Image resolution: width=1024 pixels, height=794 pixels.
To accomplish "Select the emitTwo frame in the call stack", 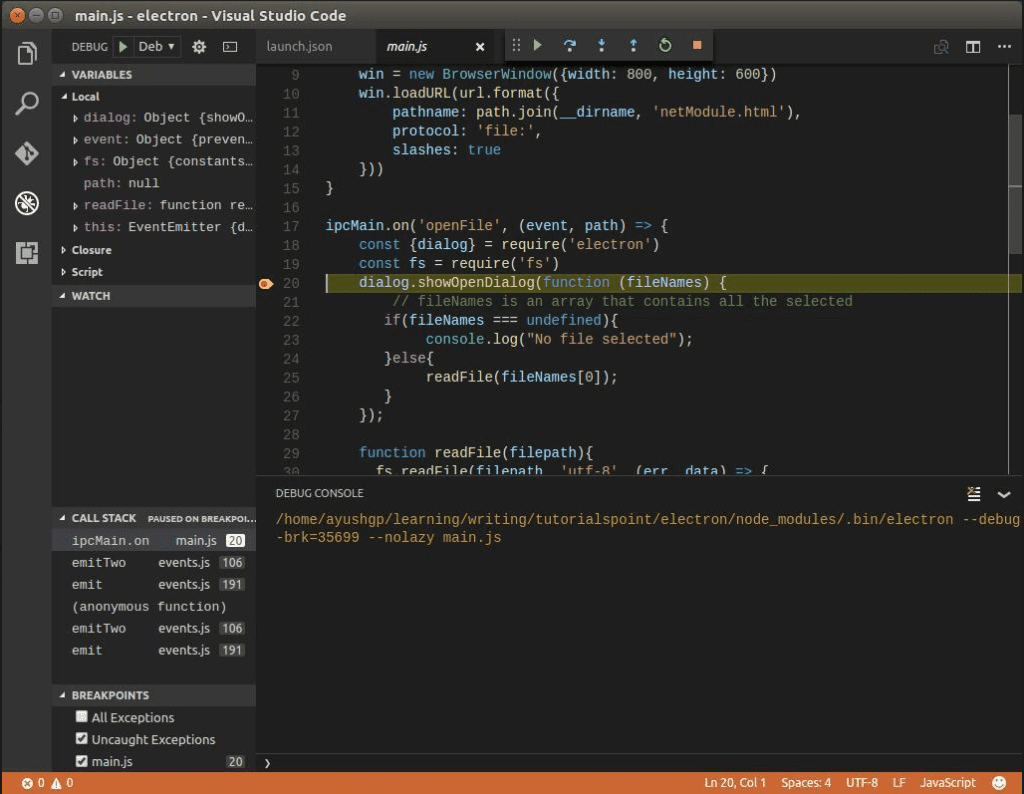I will 100,562.
